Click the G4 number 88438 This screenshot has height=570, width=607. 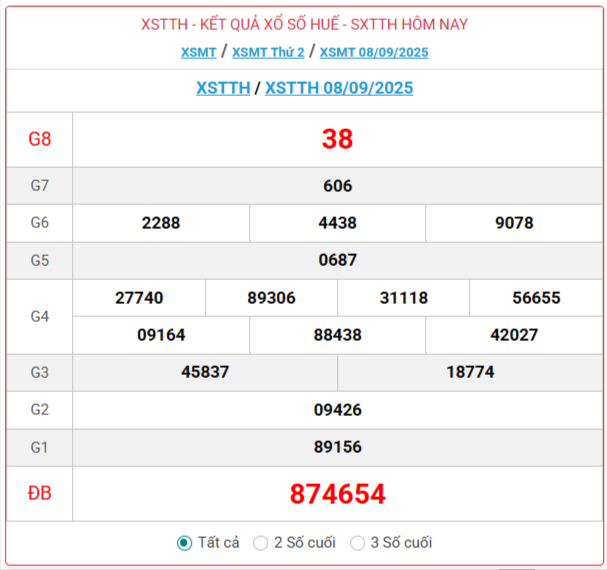click(x=337, y=335)
